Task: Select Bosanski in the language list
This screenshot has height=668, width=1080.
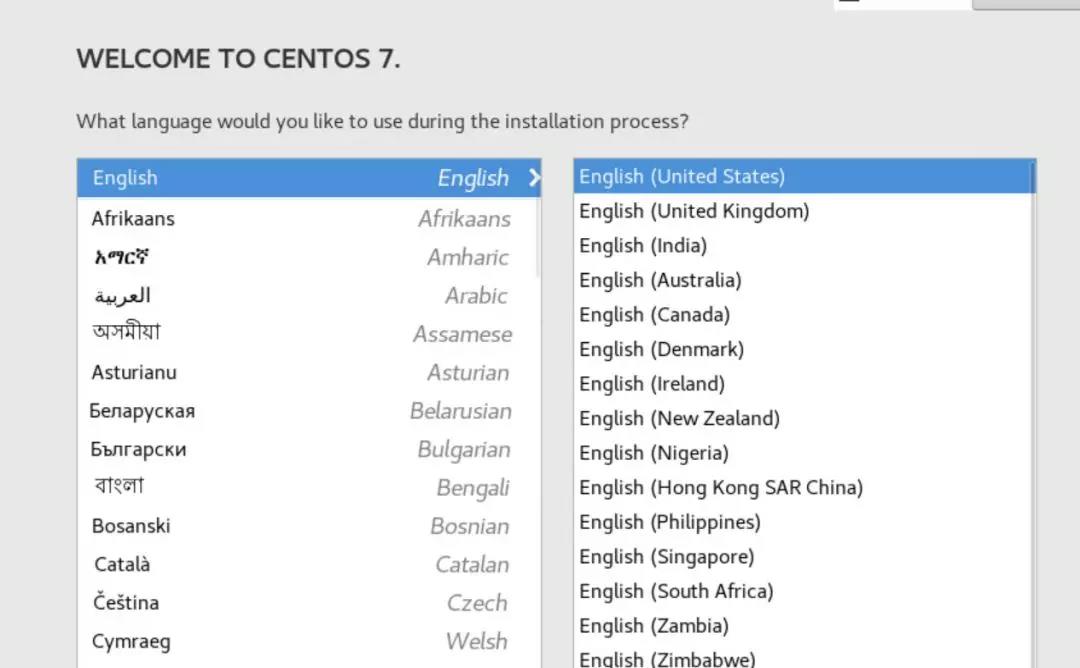Action: click(x=131, y=526)
